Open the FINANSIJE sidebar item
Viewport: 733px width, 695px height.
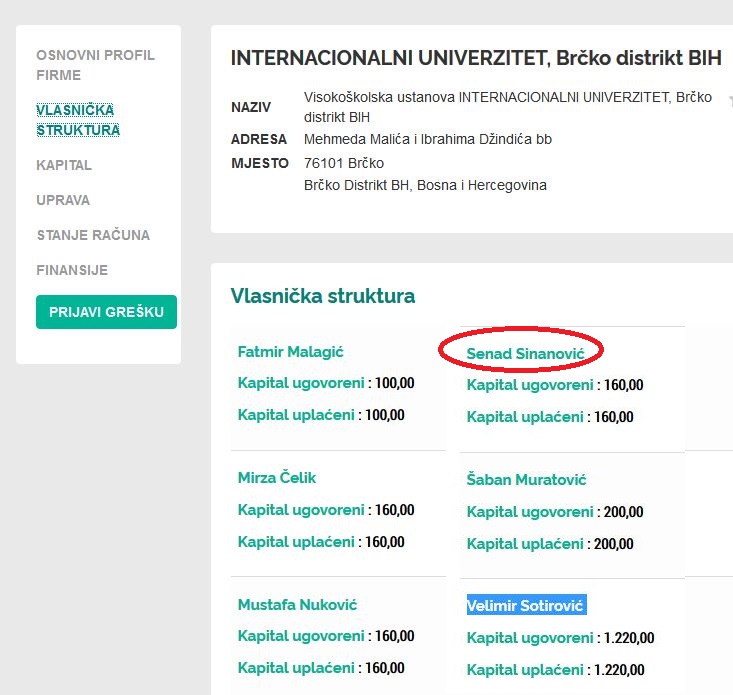[72, 270]
